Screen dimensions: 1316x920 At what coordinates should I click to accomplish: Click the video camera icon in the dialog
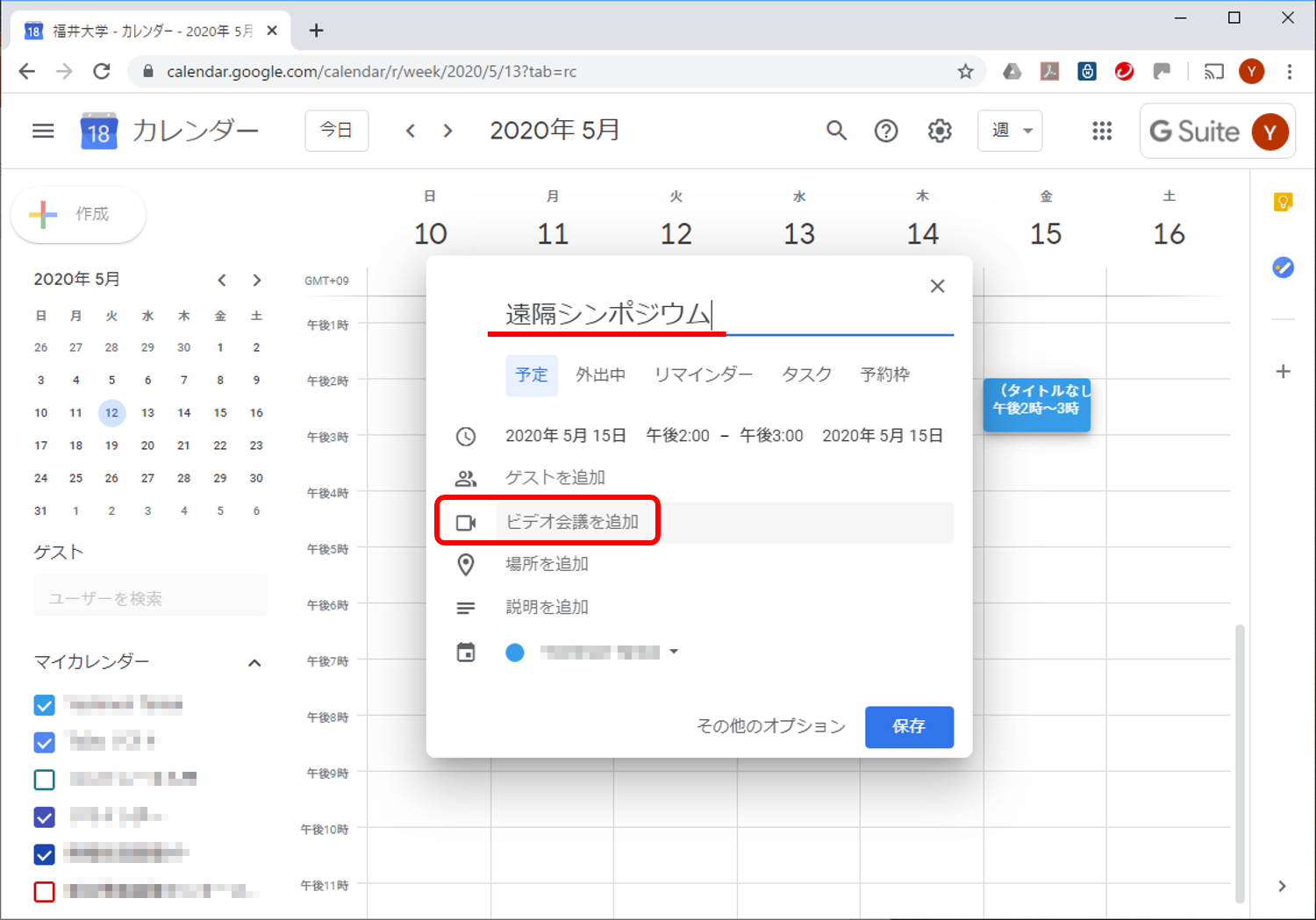tap(466, 523)
